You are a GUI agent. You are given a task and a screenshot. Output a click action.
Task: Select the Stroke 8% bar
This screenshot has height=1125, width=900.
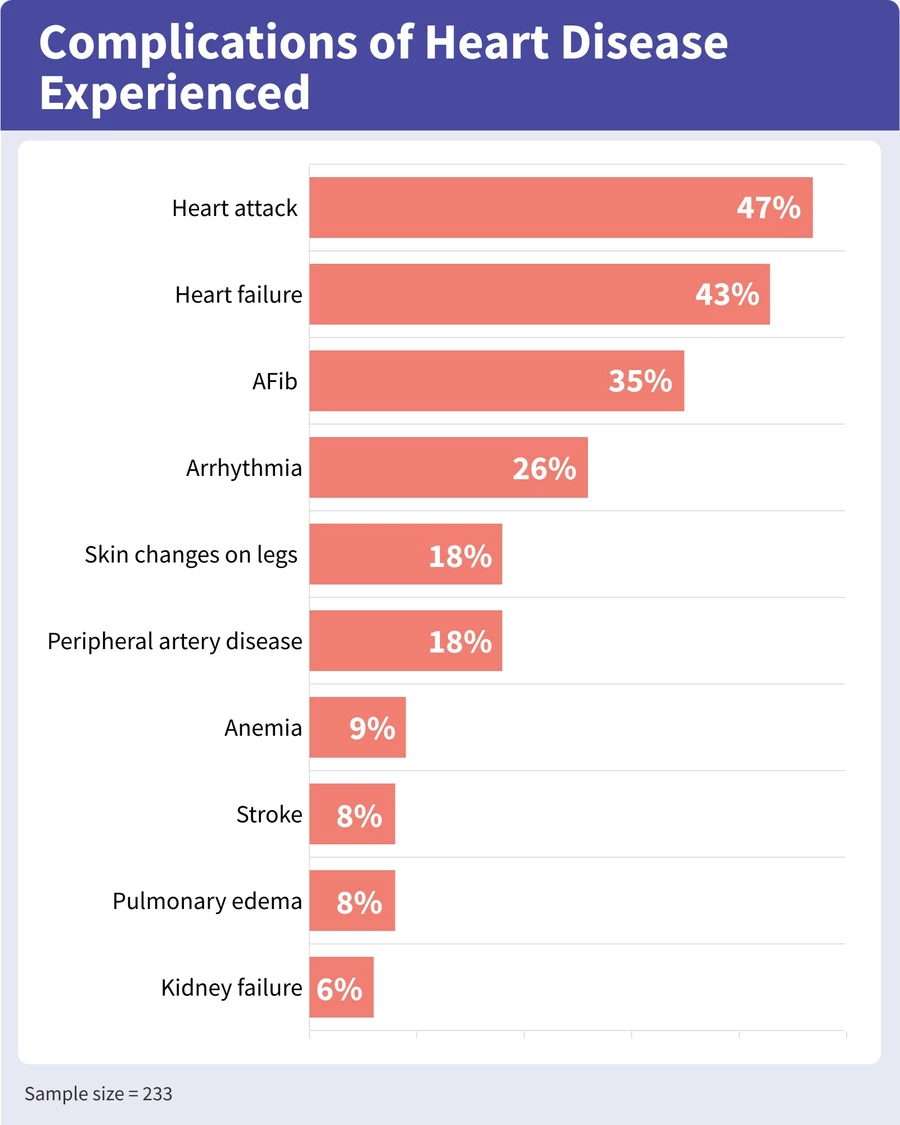(352, 814)
